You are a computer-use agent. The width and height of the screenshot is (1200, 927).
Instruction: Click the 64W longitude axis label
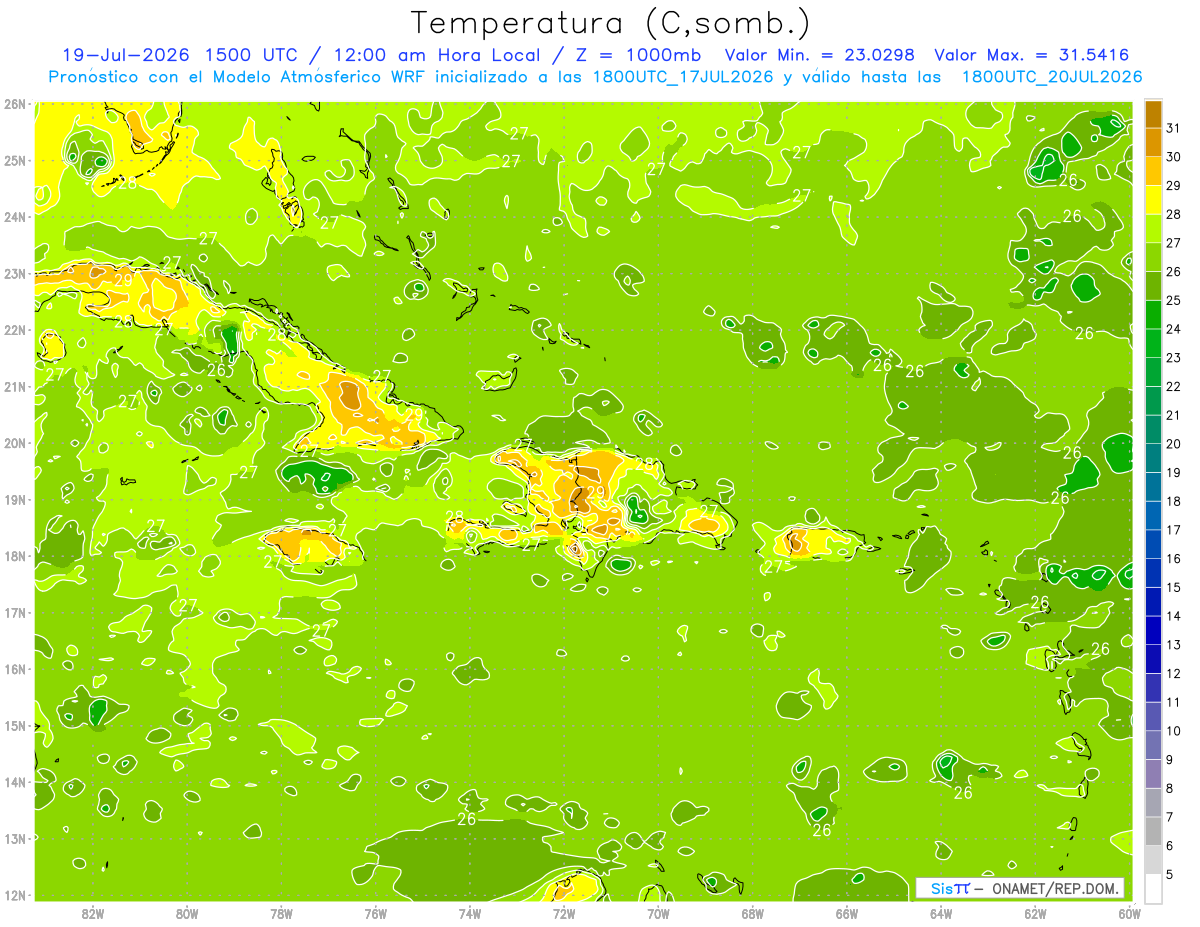pos(940,913)
